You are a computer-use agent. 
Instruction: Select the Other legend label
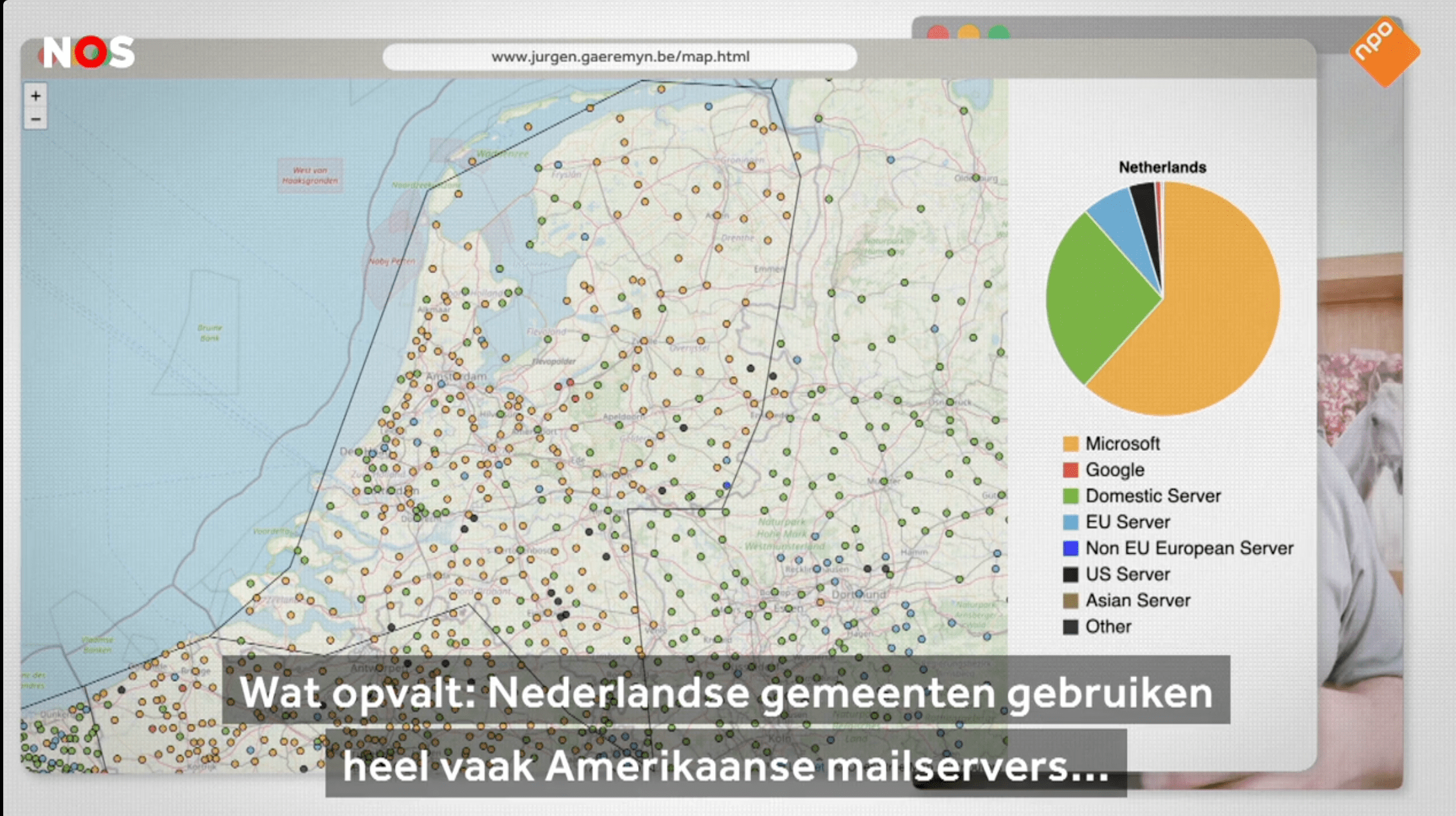click(x=1108, y=626)
